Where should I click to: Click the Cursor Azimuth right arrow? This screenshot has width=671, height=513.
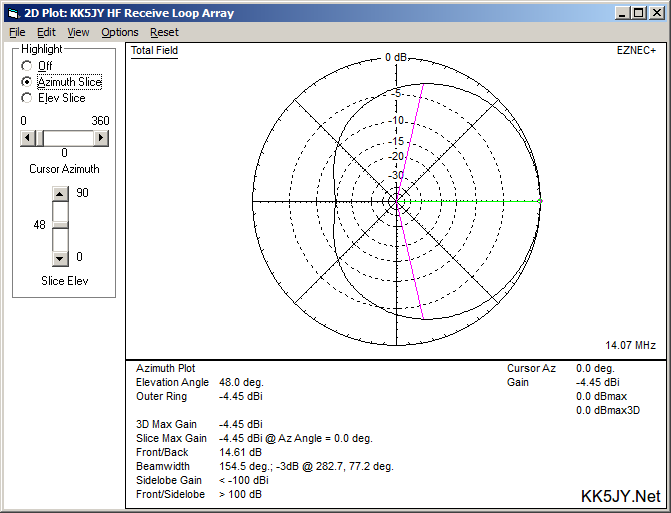pyautogui.click(x=101, y=138)
